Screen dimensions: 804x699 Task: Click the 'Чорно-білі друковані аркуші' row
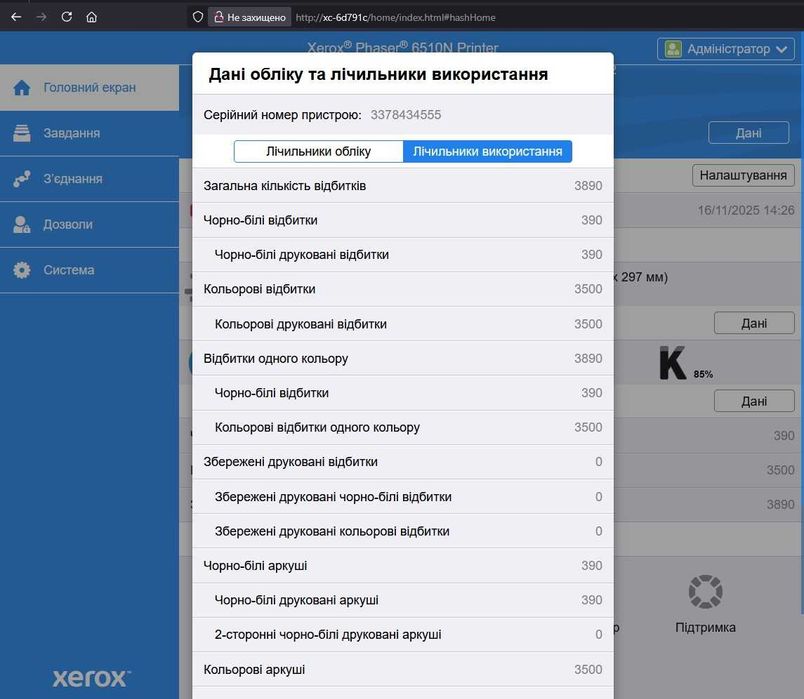403,600
